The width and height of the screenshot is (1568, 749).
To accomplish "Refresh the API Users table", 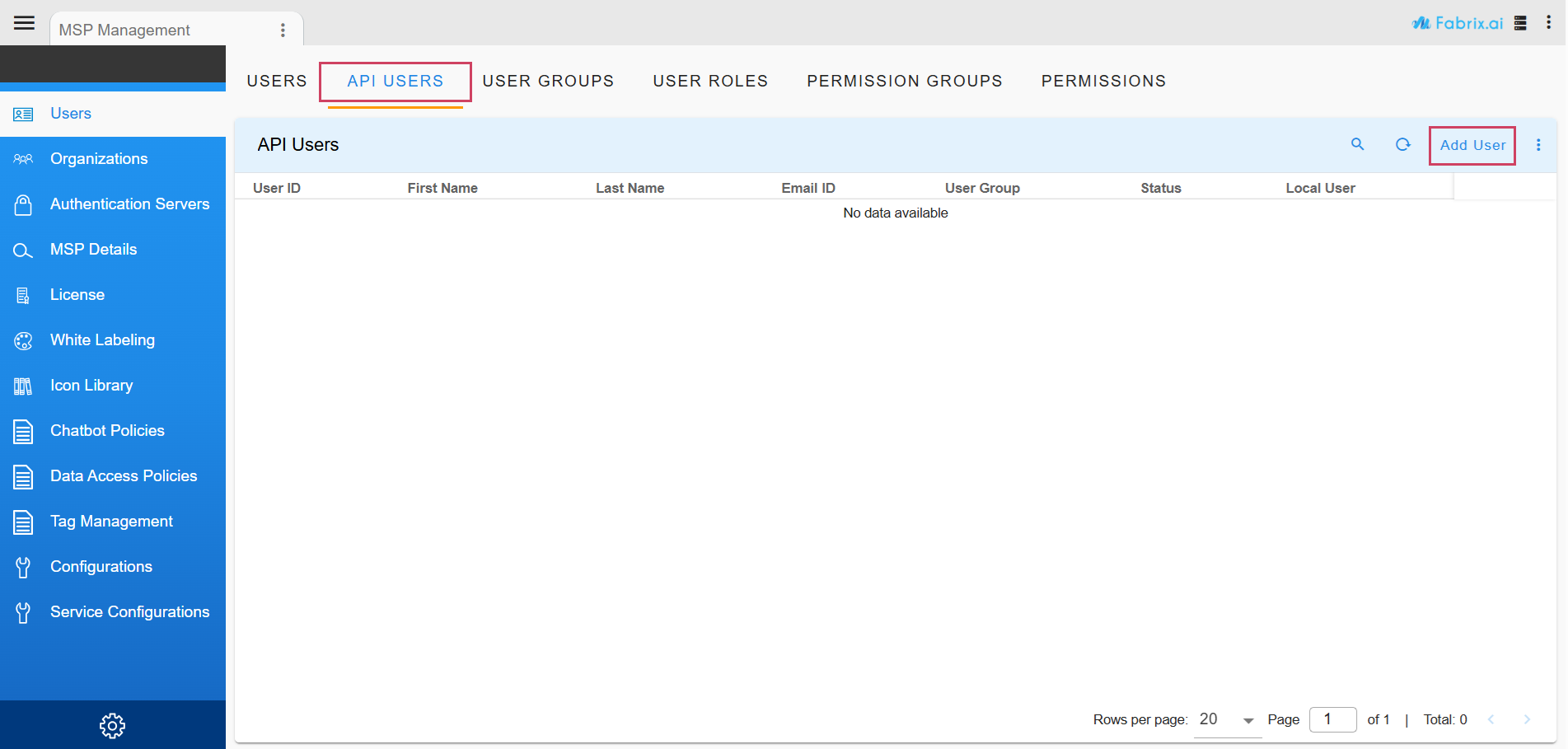I will (x=1402, y=144).
